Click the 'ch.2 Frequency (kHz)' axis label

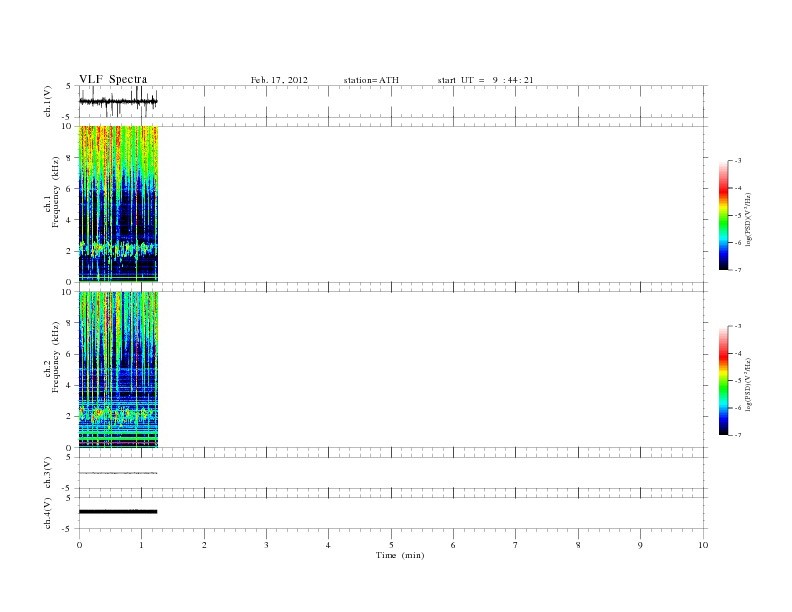(51, 358)
